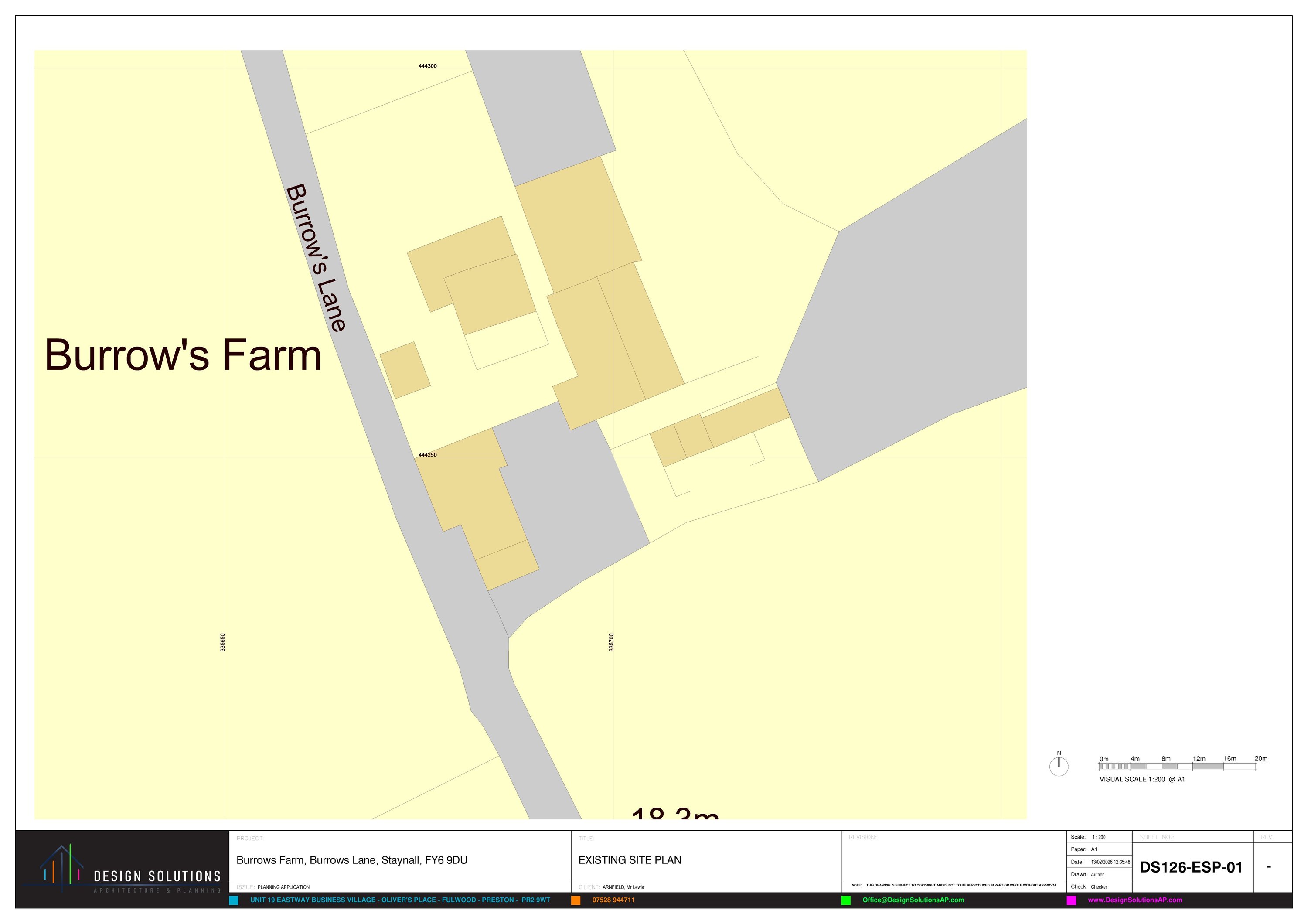Click the Burrows Farm project address text

click(x=351, y=860)
